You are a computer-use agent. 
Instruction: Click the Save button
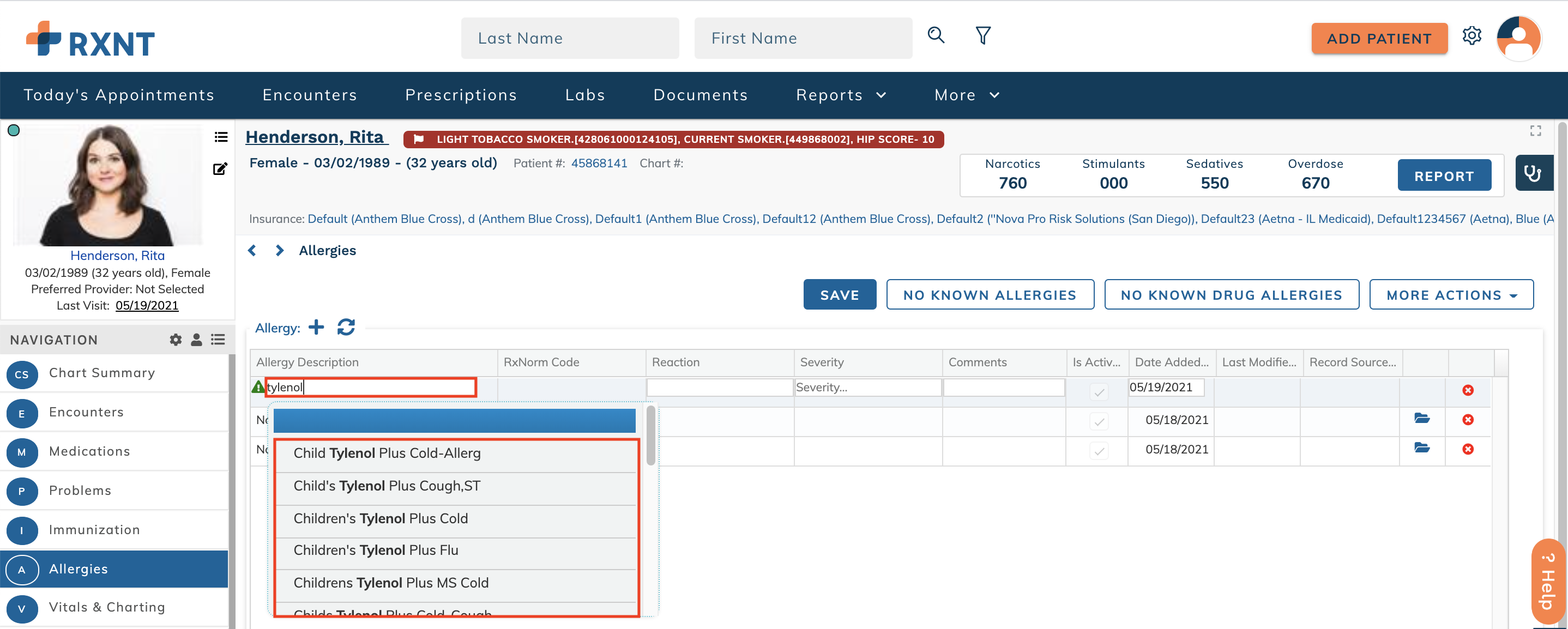[840, 295]
